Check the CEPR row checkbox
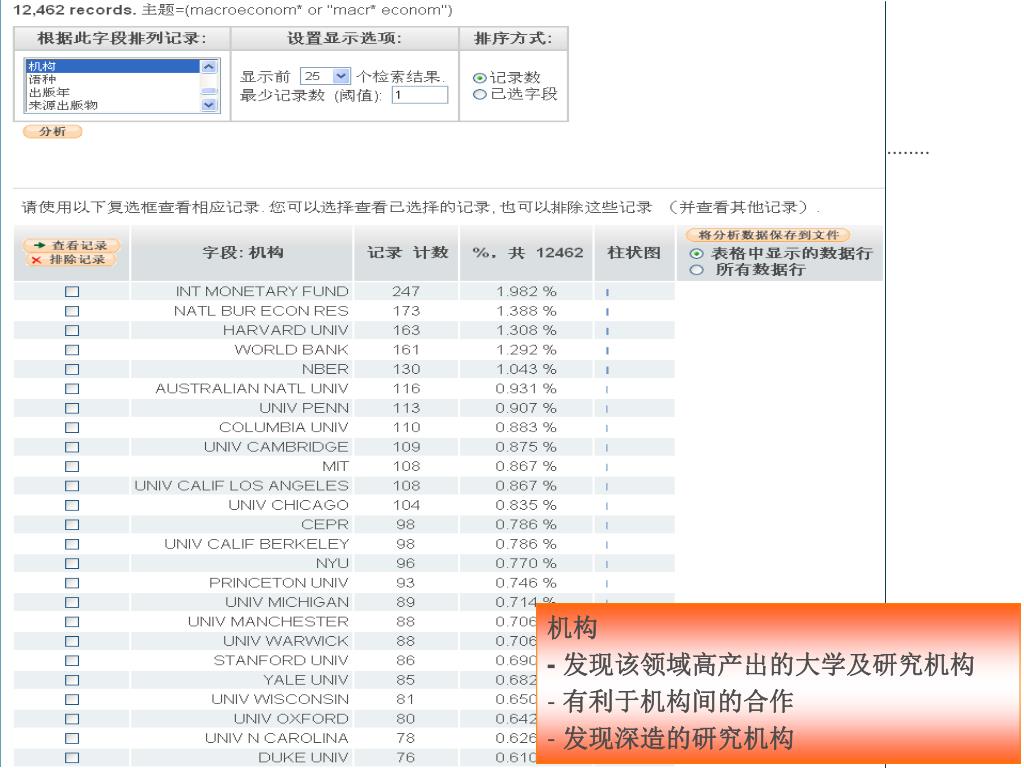Image resolution: width=1024 pixels, height=768 pixels. (x=72, y=524)
